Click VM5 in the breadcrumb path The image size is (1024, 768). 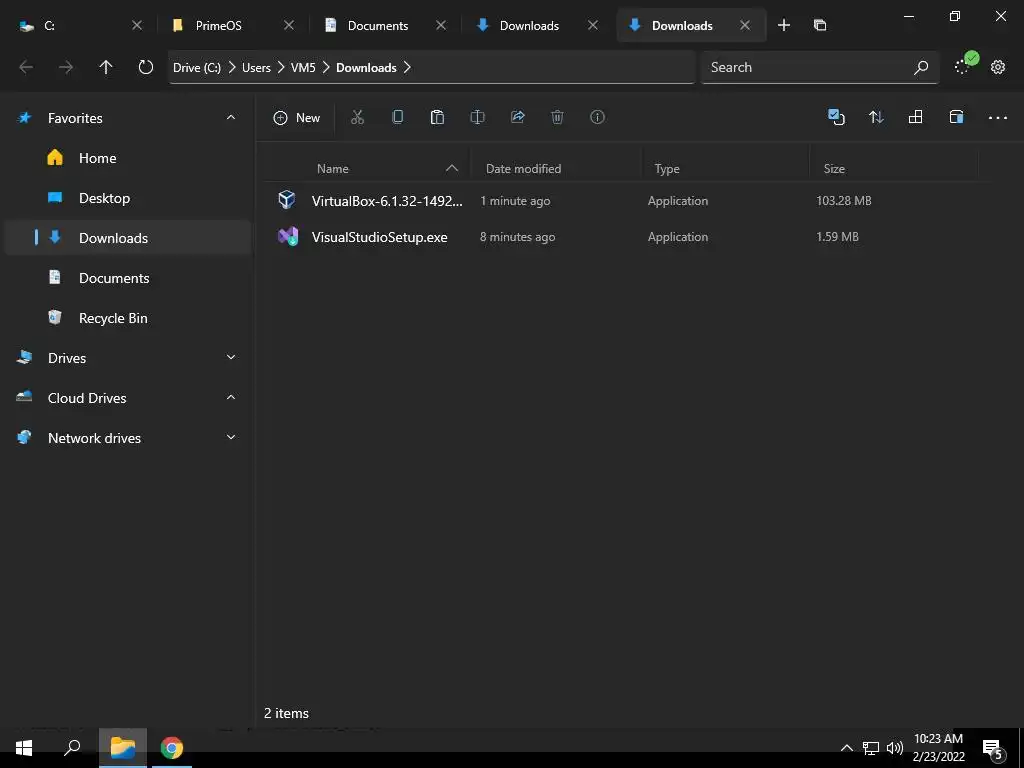click(303, 68)
